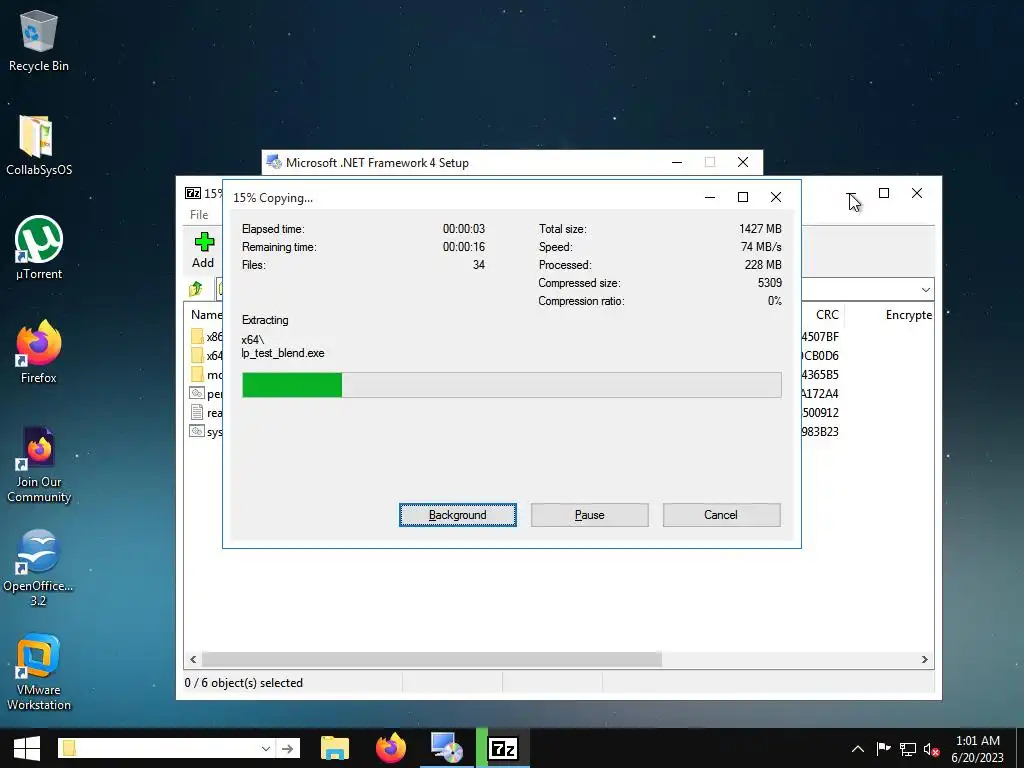This screenshot has height=768, width=1024.
Task: Click CRC value ending 4365B5
Action: (x=820, y=375)
